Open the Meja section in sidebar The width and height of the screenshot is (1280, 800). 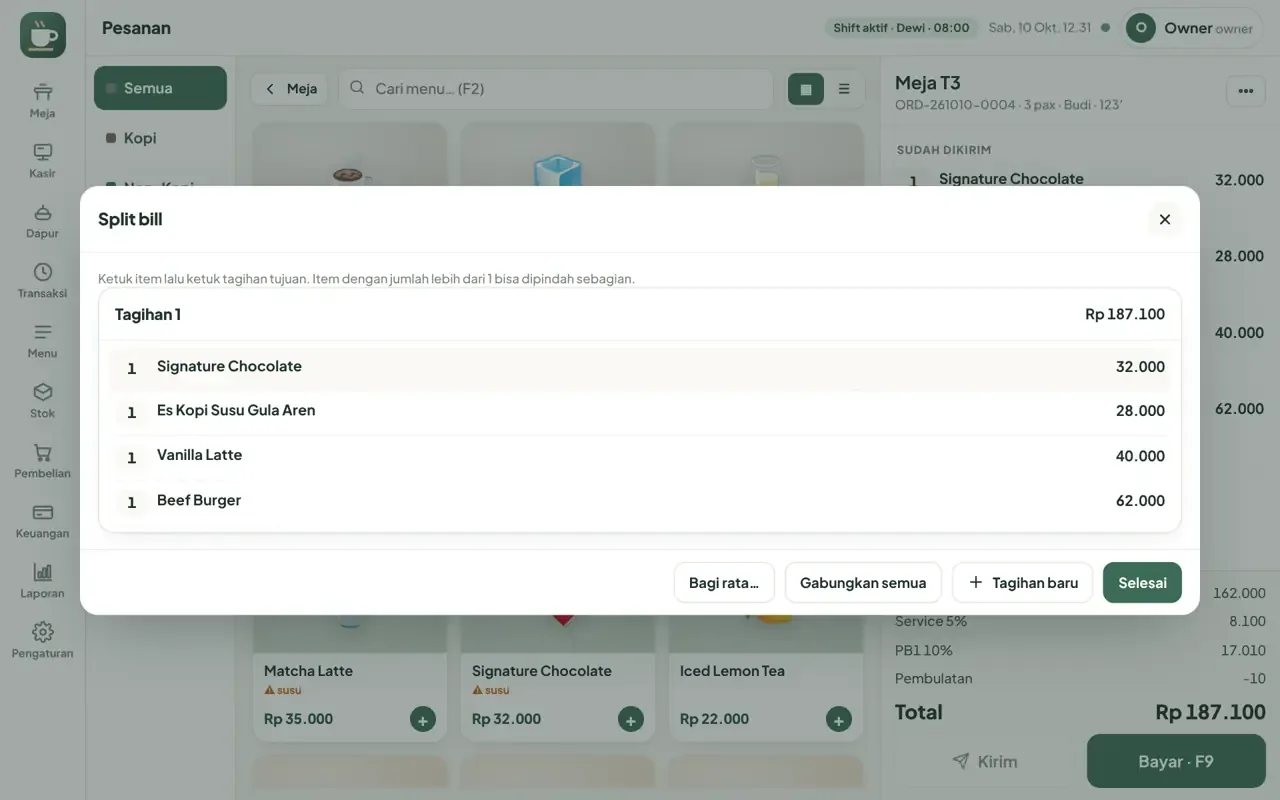pyautogui.click(x=42, y=100)
